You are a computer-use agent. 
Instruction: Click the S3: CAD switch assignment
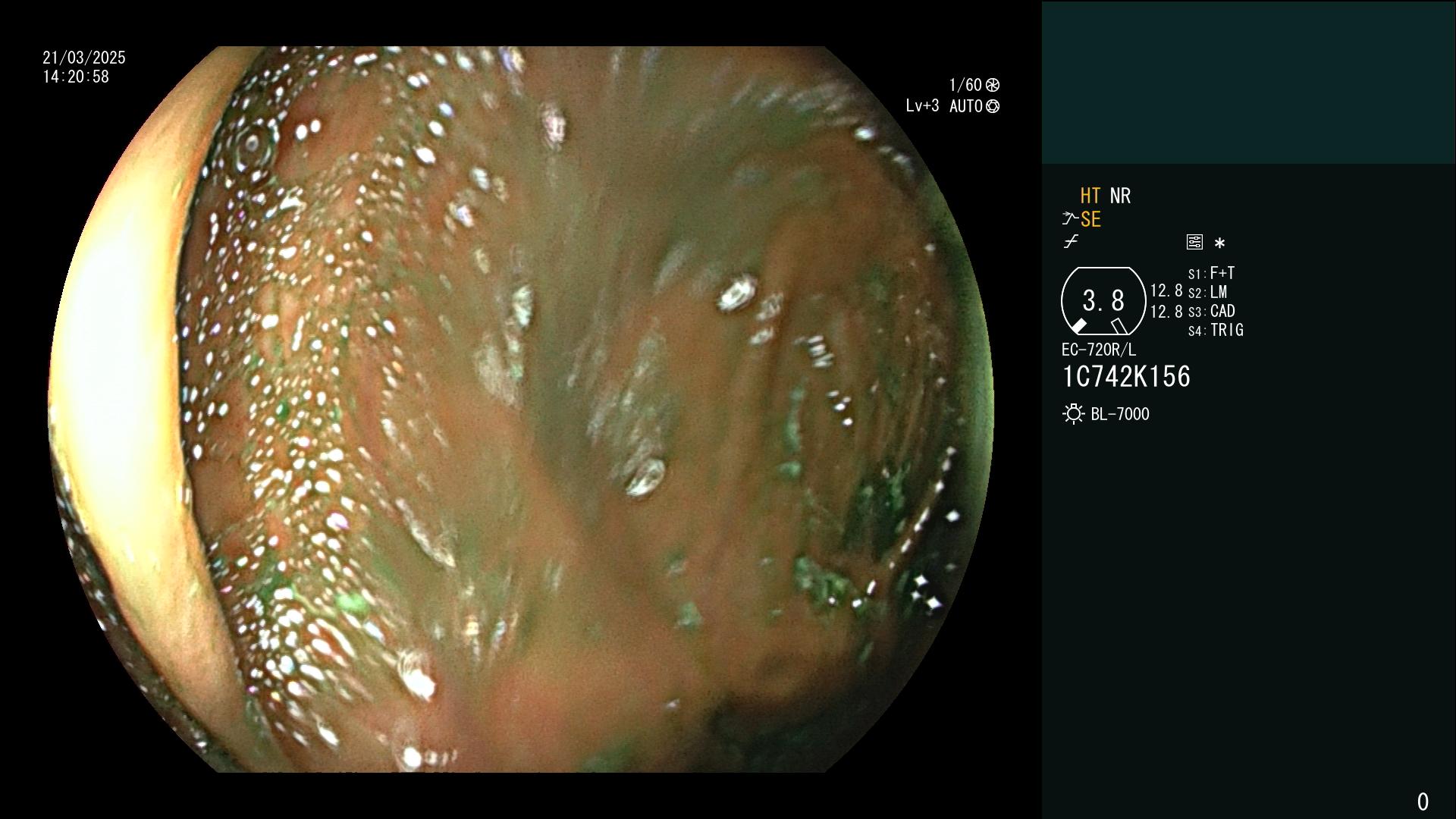[x=1212, y=311]
